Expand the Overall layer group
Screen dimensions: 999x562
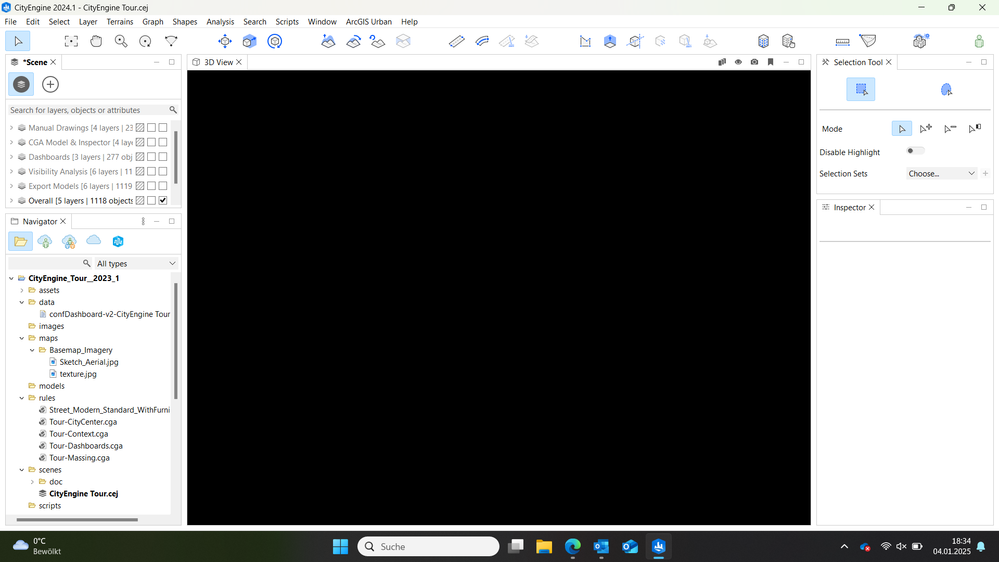11,201
